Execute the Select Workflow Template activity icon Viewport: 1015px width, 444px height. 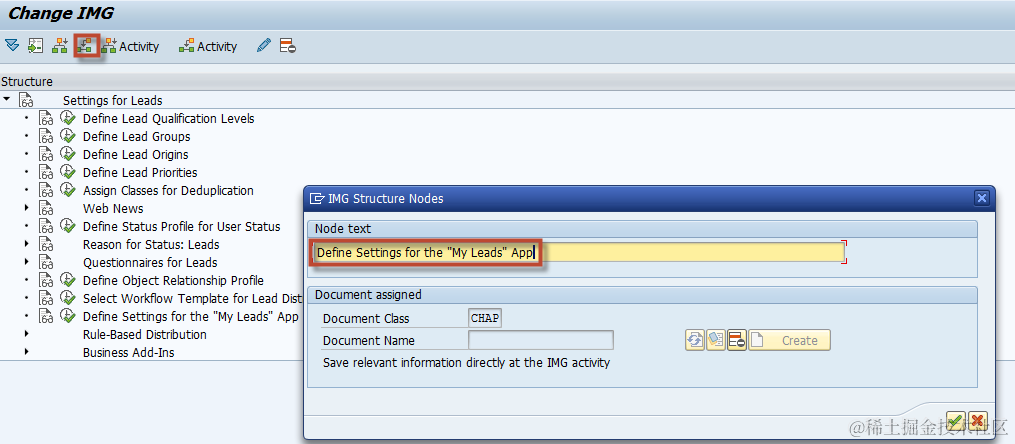[x=67, y=298]
